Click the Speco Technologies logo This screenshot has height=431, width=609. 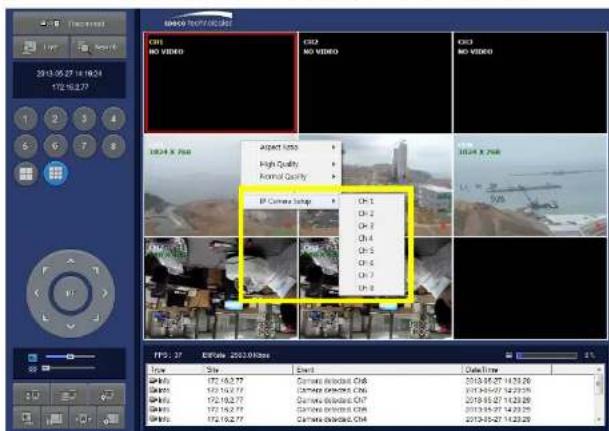[x=198, y=20]
